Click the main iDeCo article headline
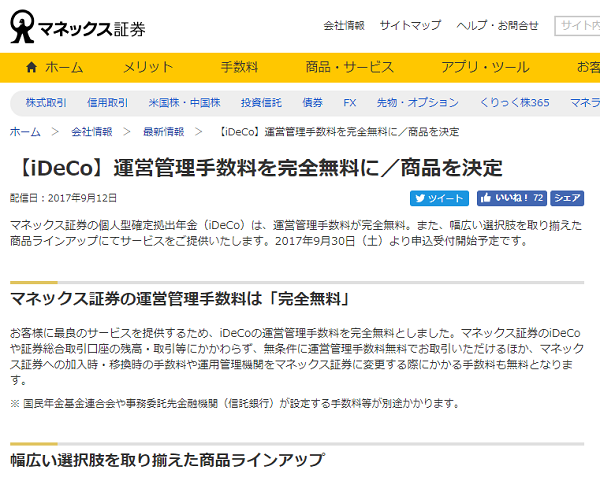 pyautogui.click(x=259, y=168)
